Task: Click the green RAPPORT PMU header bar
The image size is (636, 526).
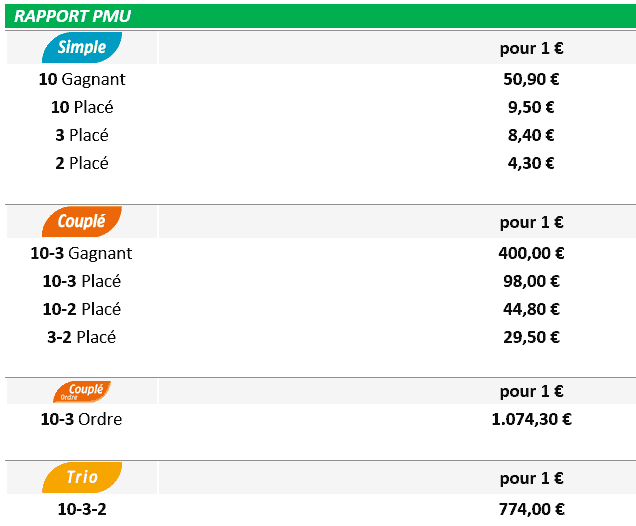Action: tap(318, 16)
